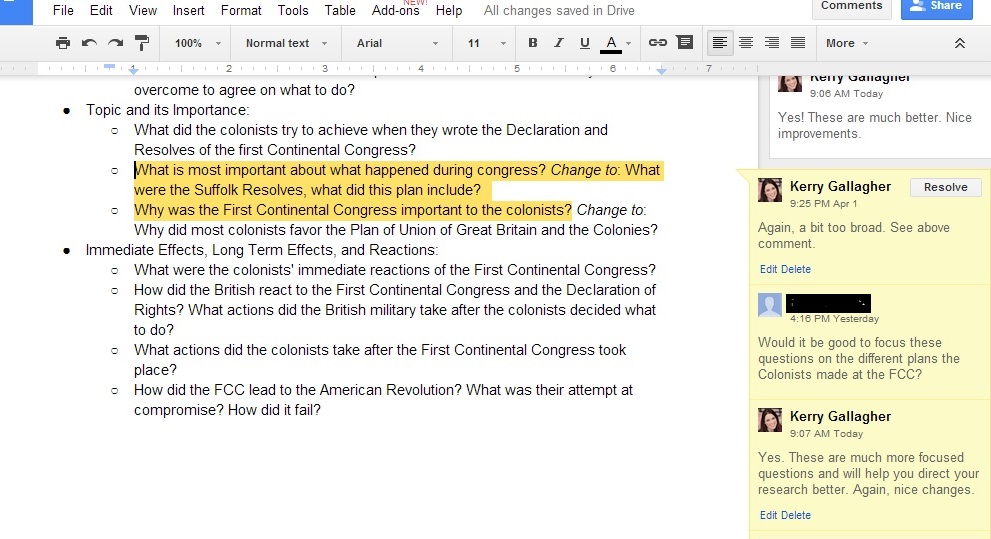Undo the last change
991x539 pixels.
click(89, 43)
